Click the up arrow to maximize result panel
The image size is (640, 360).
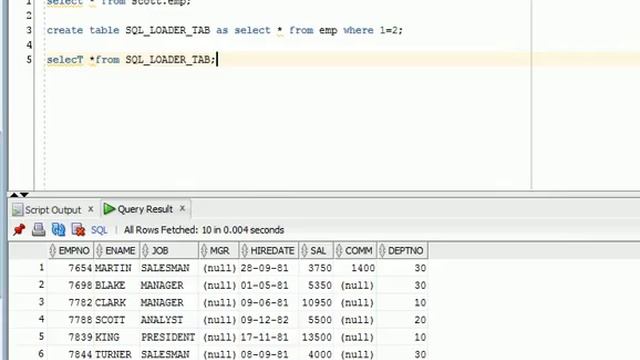pos(14,195)
